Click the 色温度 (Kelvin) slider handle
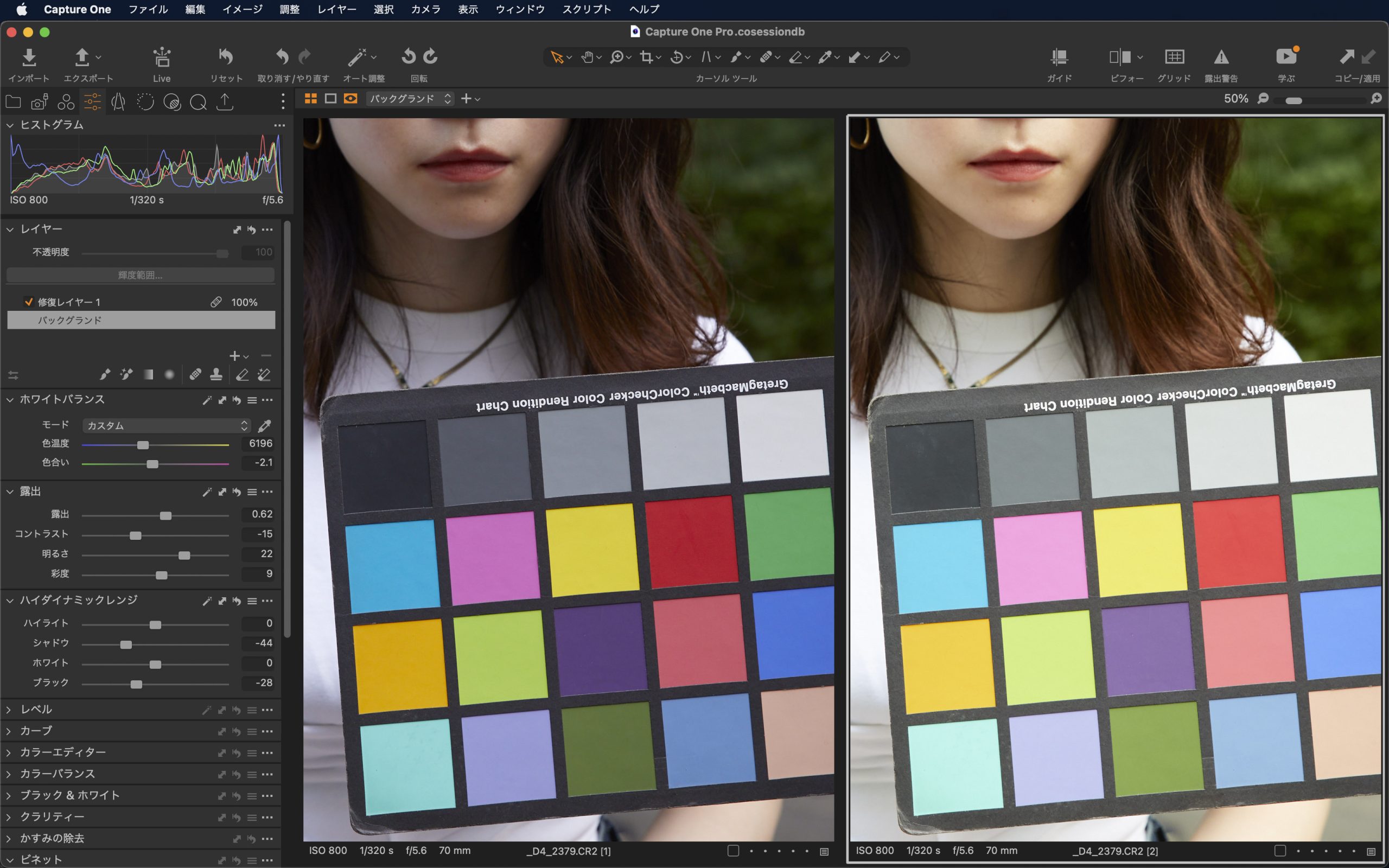The width and height of the screenshot is (1389, 868). pyautogui.click(x=143, y=445)
